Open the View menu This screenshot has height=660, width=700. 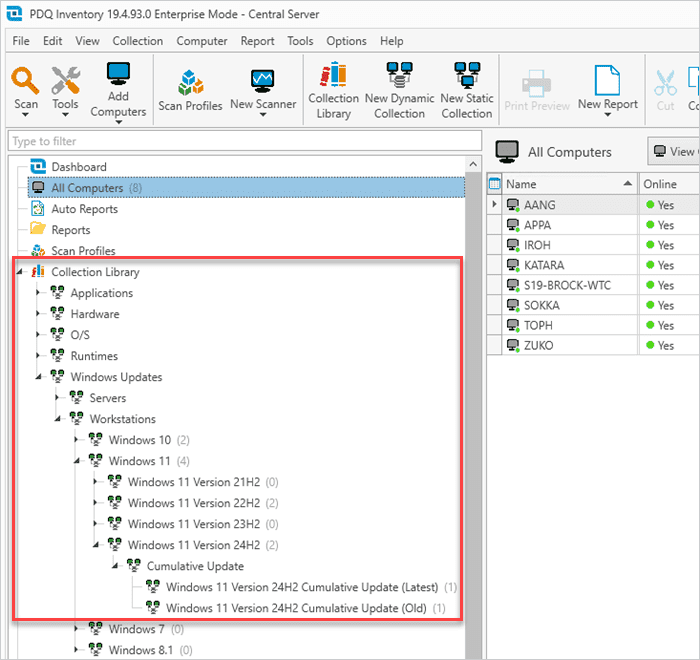[x=87, y=41]
